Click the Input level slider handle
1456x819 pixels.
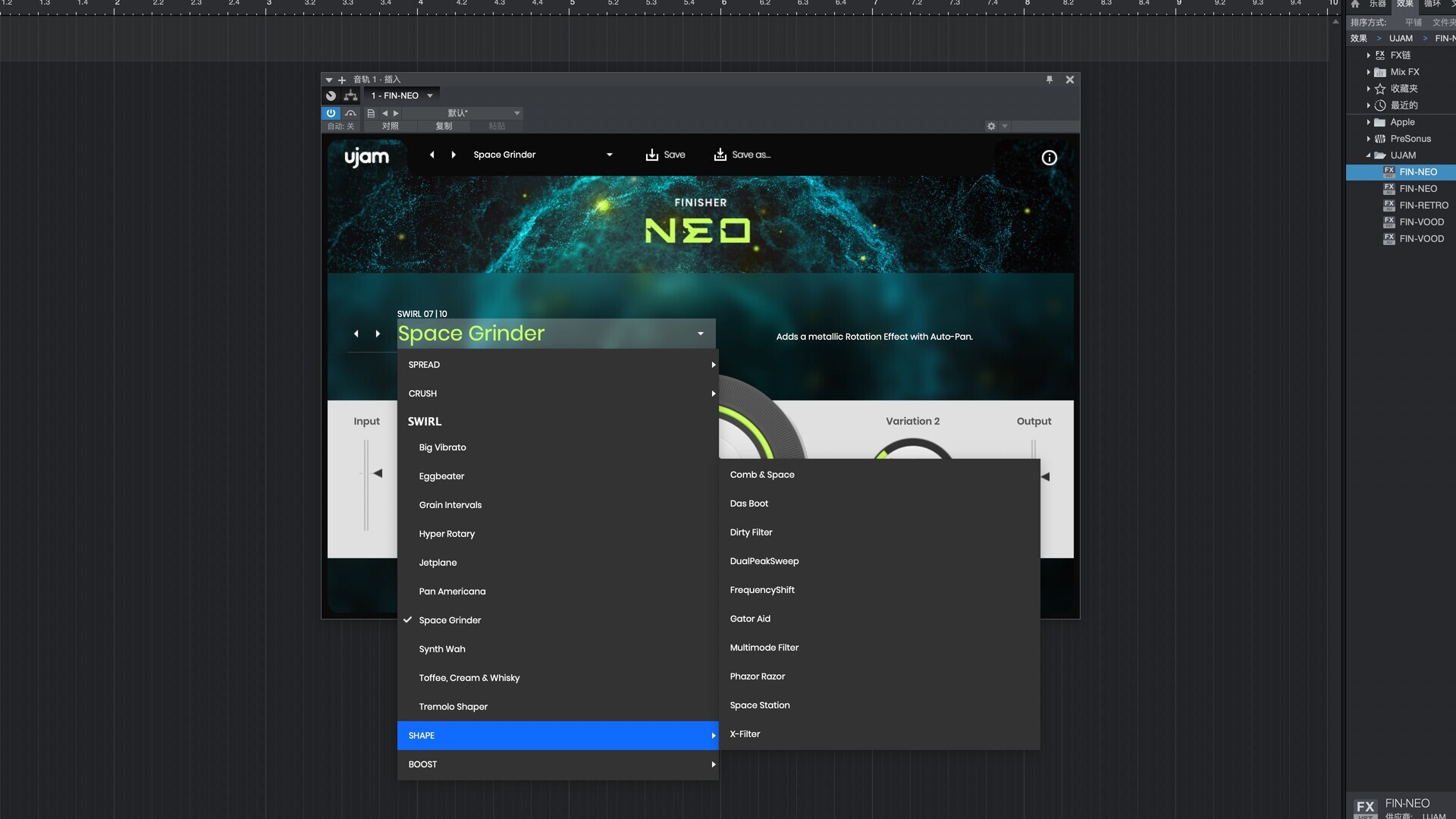click(x=377, y=473)
